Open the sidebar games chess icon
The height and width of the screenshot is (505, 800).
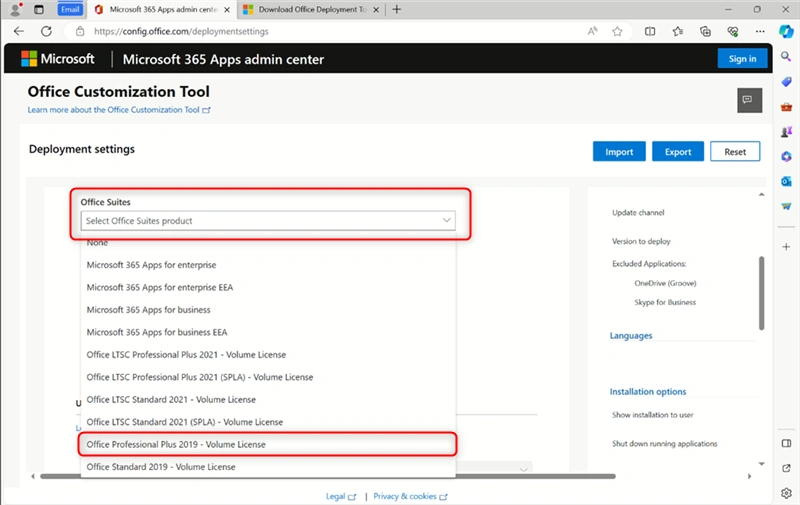[x=786, y=132]
